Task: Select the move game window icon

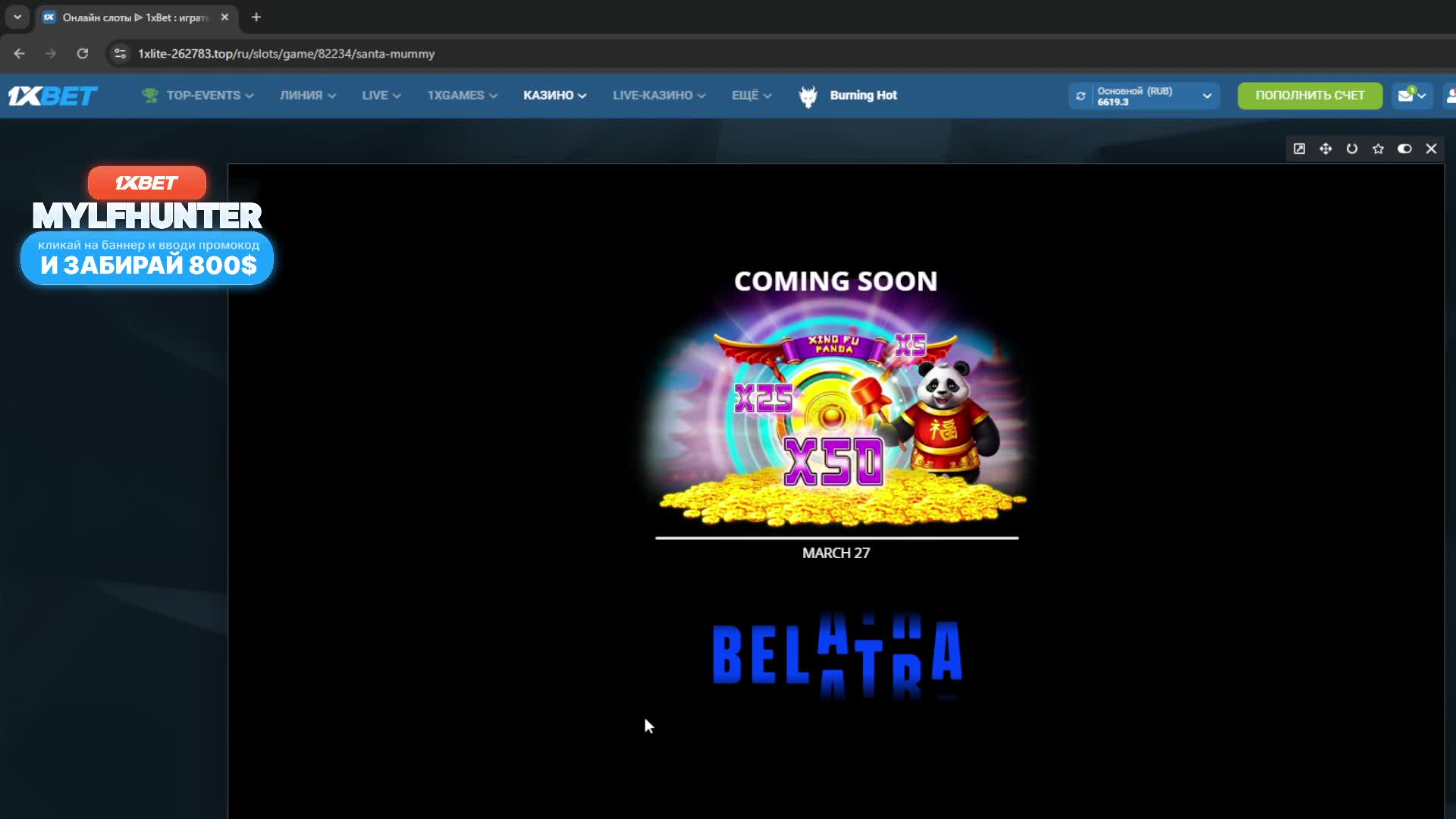Action: pos(1326,149)
